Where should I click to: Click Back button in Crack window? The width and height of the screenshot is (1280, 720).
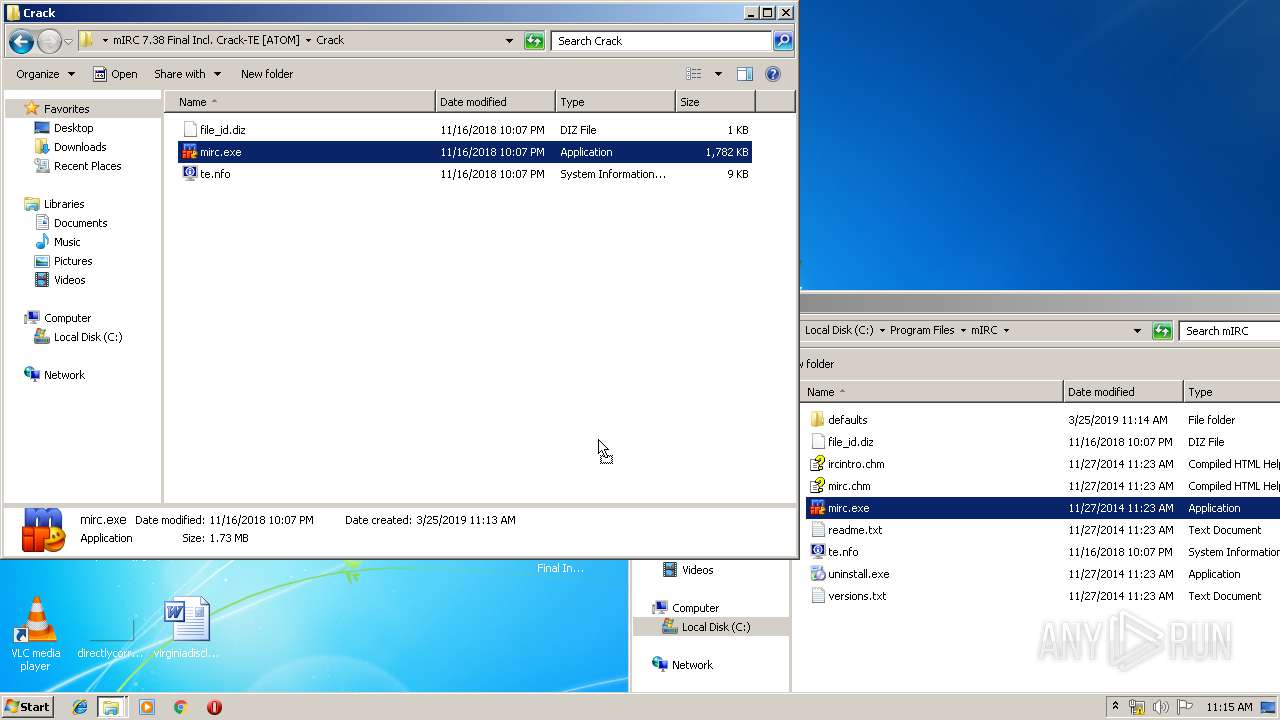point(21,41)
